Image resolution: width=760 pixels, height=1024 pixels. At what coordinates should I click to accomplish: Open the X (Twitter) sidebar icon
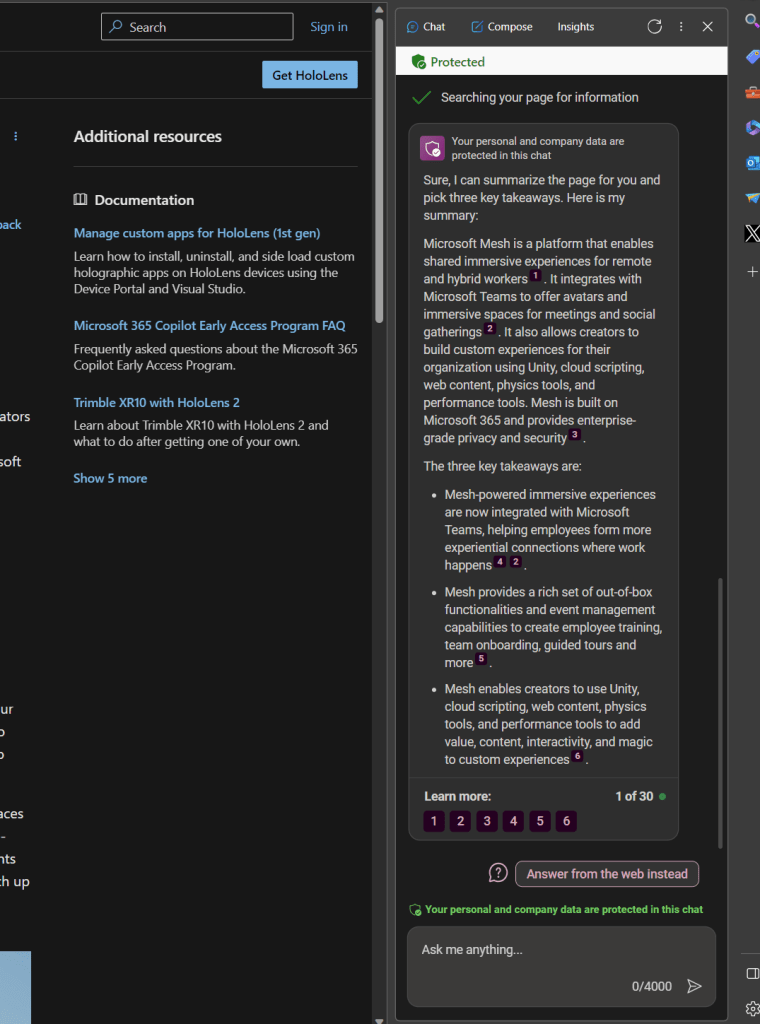[752, 234]
